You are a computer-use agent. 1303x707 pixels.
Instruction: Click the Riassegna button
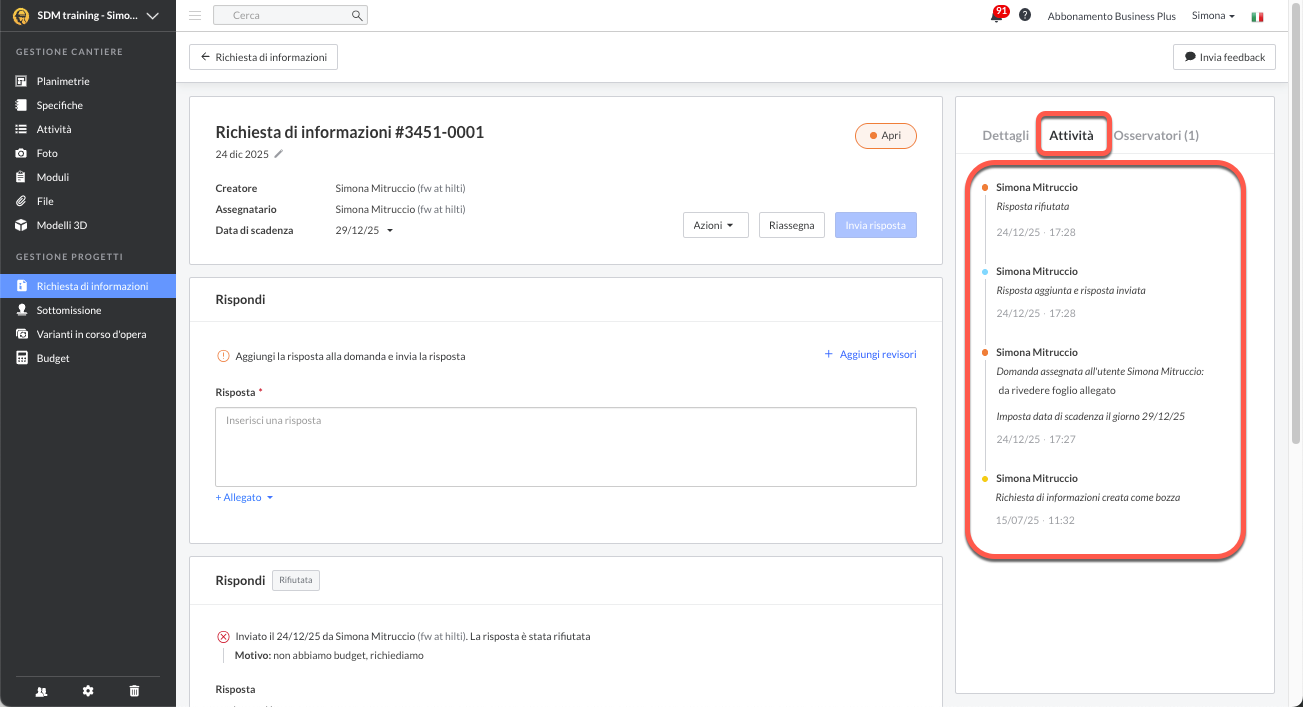tap(792, 225)
